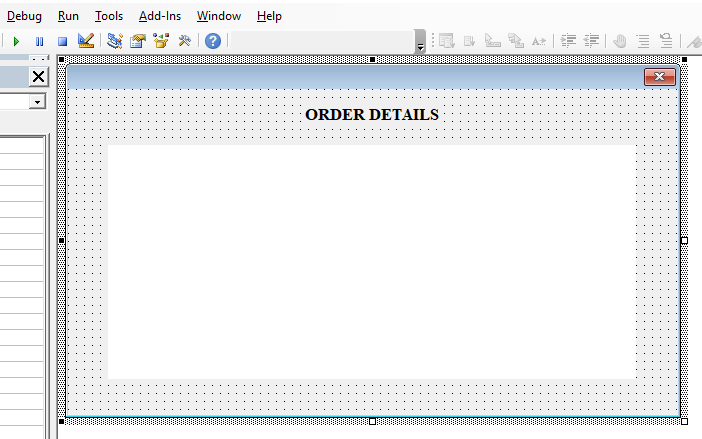Click the Break (pause) toolbar icon
The height and width of the screenshot is (439, 702).
coord(39,42)
